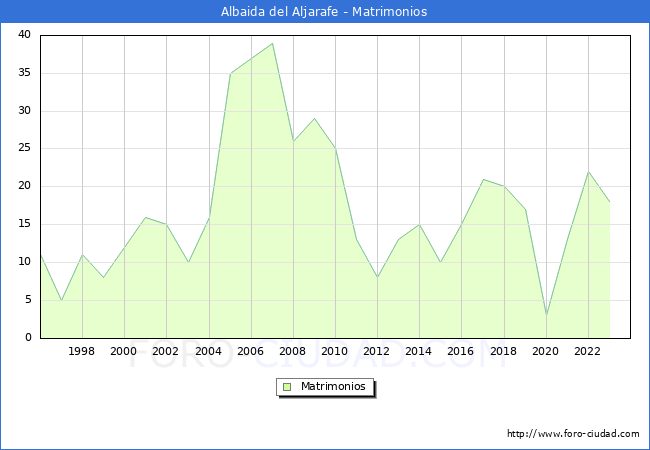Click the y-axis value 10
Screen dimensions: 650x450
[24, 262]
